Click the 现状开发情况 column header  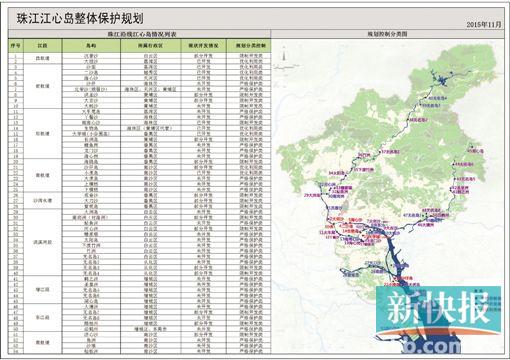pos(204,46)
